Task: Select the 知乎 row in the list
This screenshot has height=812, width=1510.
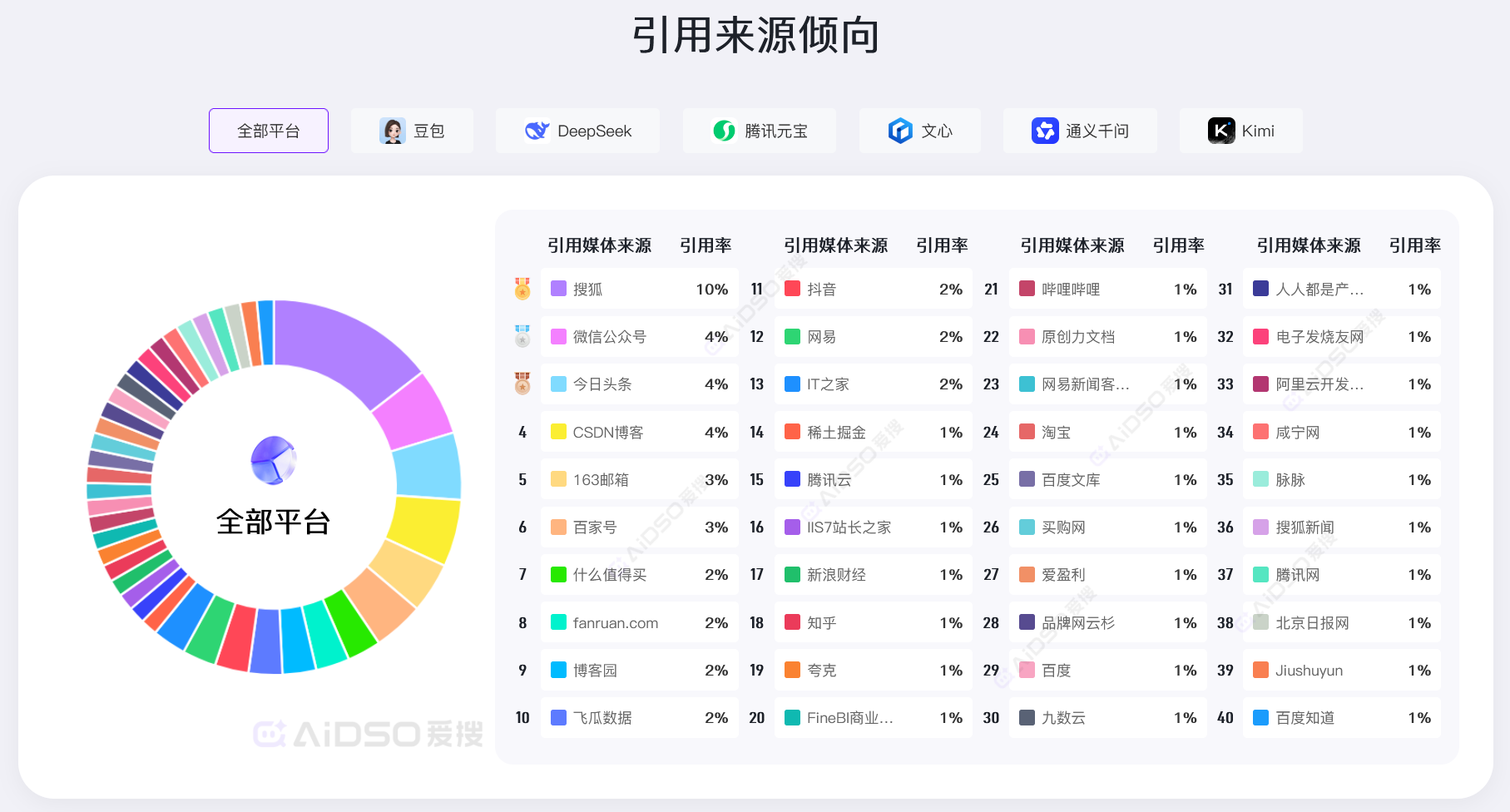Action: click(x=873, y=622)
